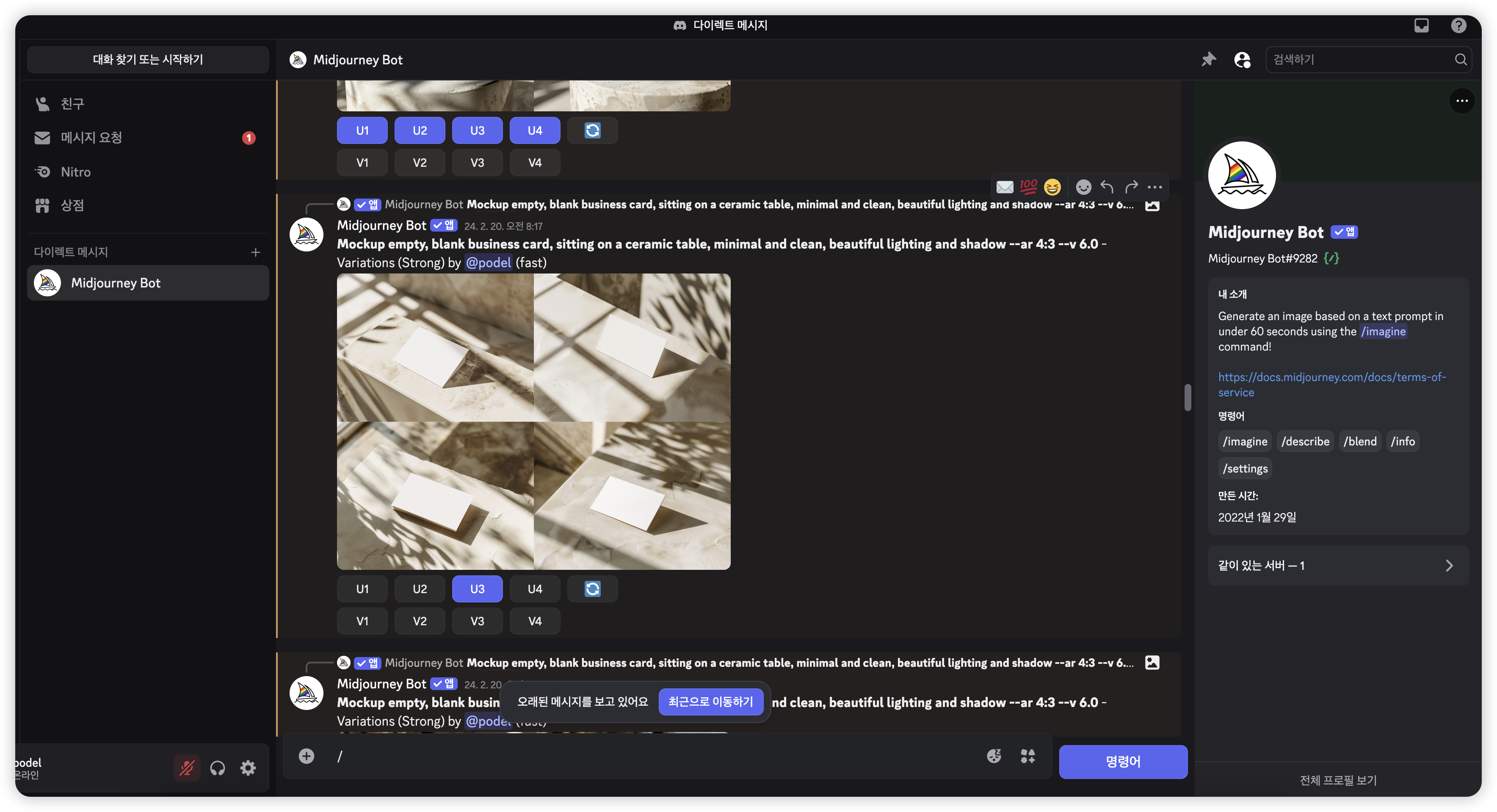
Task: Hide the user profile panel icon
Action: [1242, 59]
